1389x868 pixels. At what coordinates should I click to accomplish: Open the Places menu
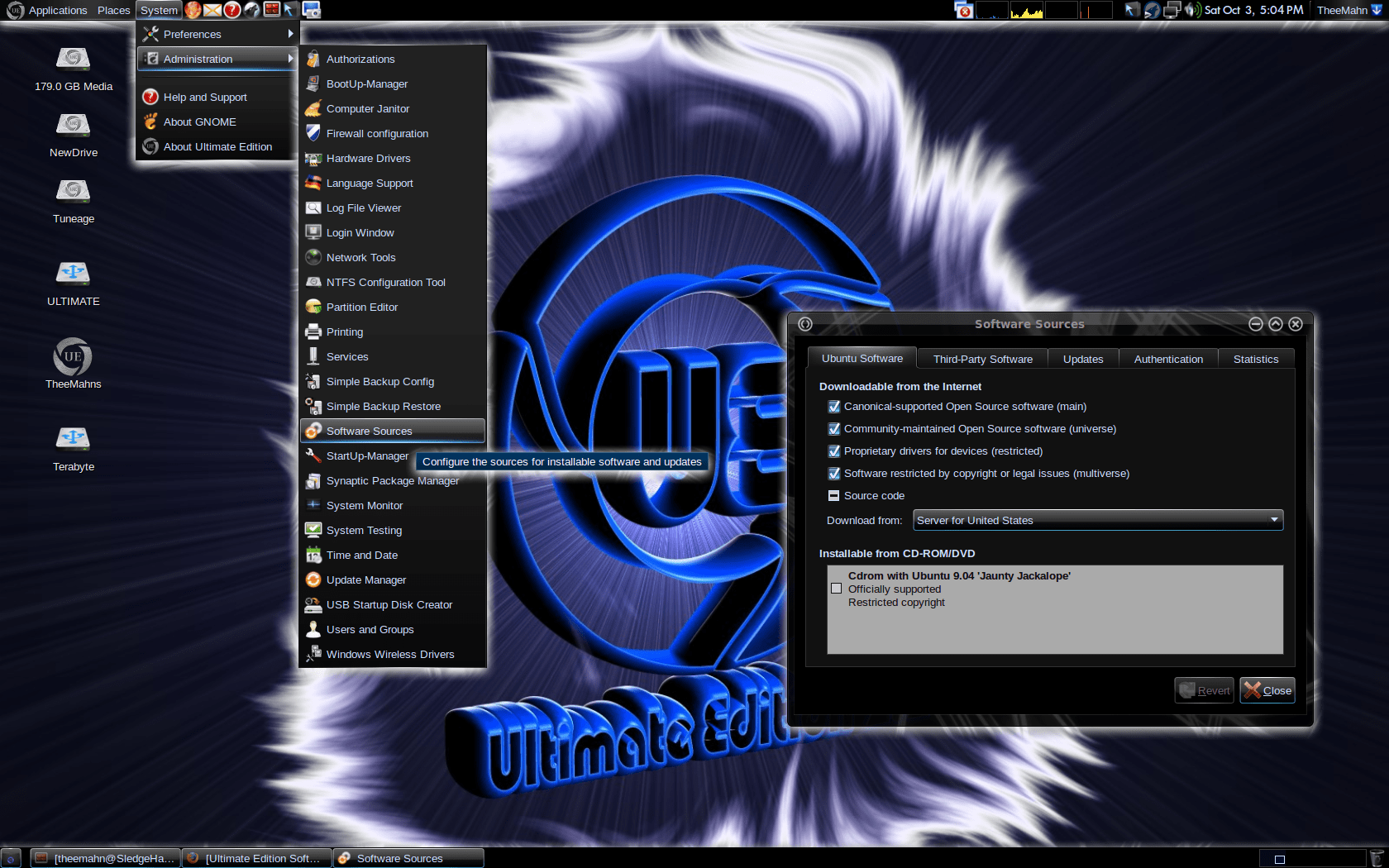(113, 10)
